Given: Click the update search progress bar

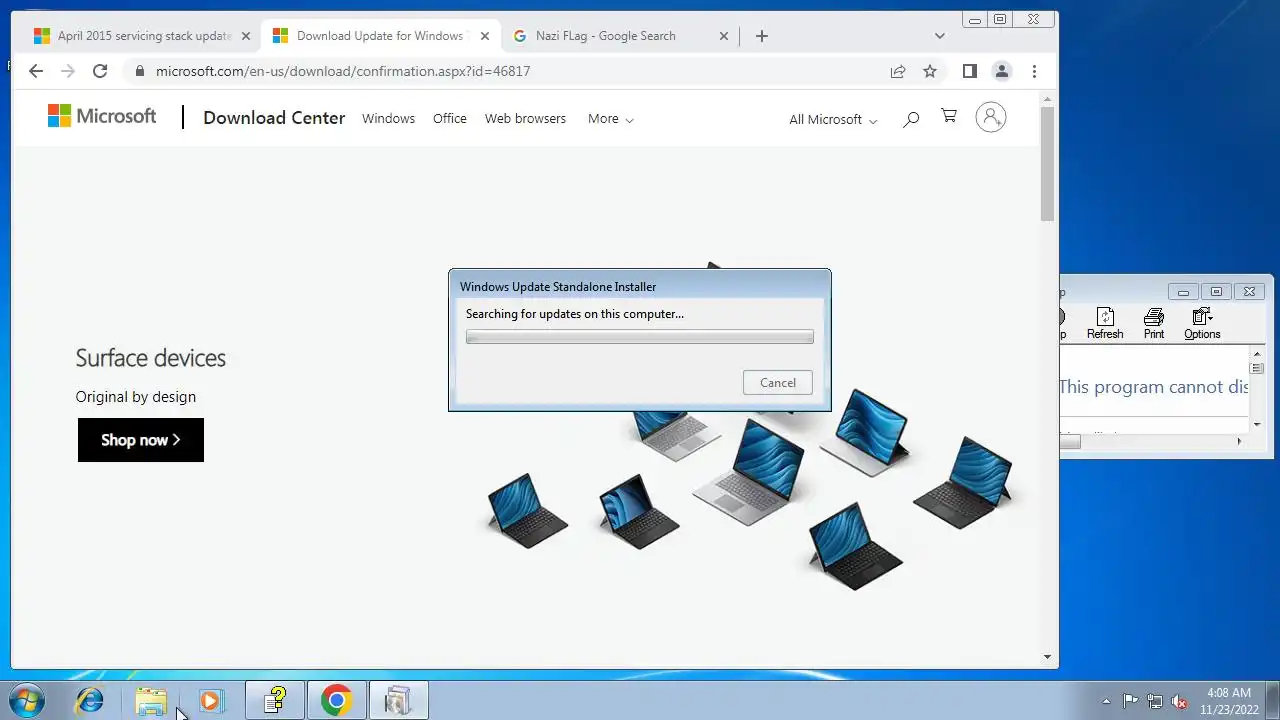Looking at the screenshot, I should tap(640, 337).
